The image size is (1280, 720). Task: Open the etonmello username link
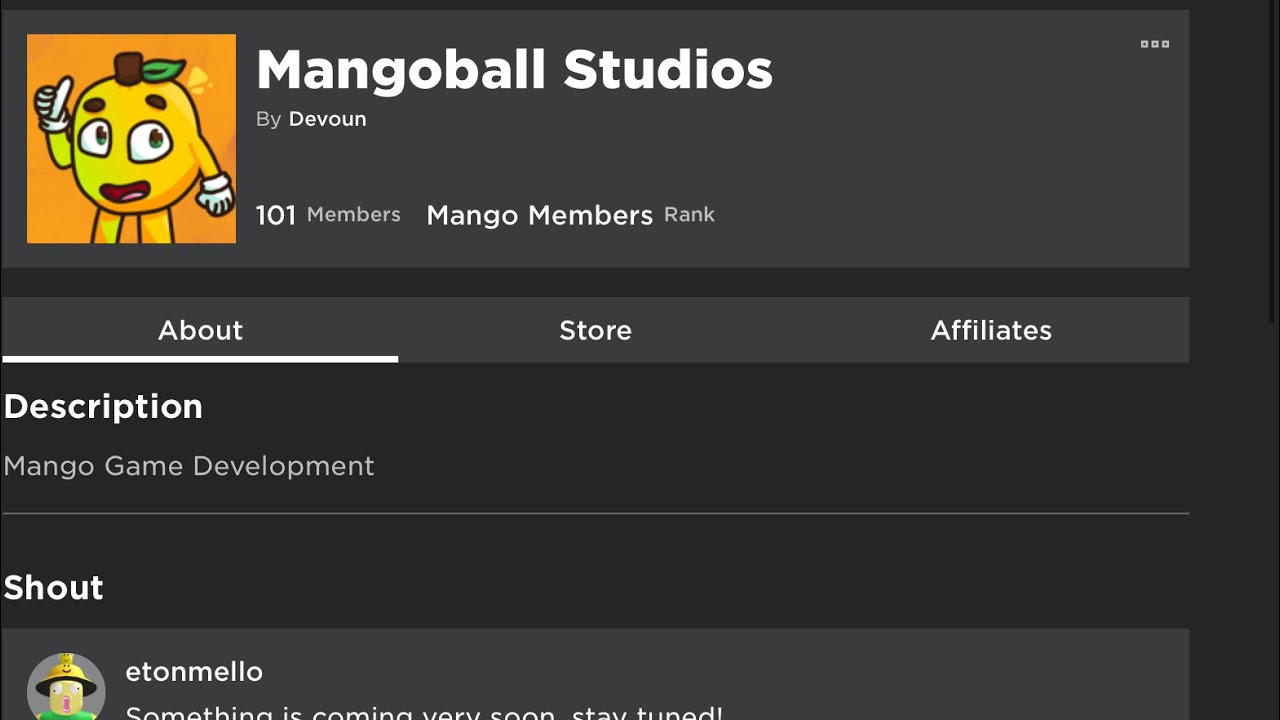pos(194,672)
